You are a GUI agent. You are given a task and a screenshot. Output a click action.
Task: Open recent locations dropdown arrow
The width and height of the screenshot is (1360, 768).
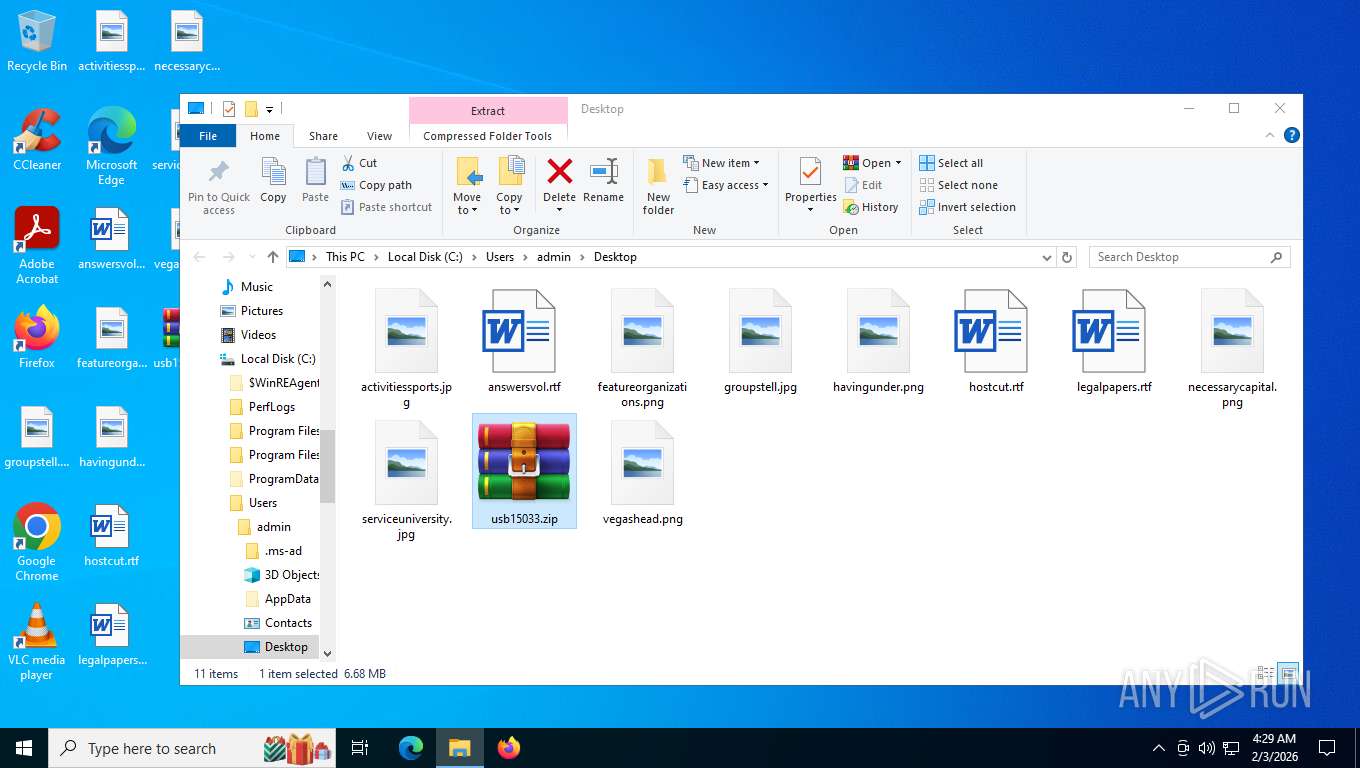tap(250, 257)
